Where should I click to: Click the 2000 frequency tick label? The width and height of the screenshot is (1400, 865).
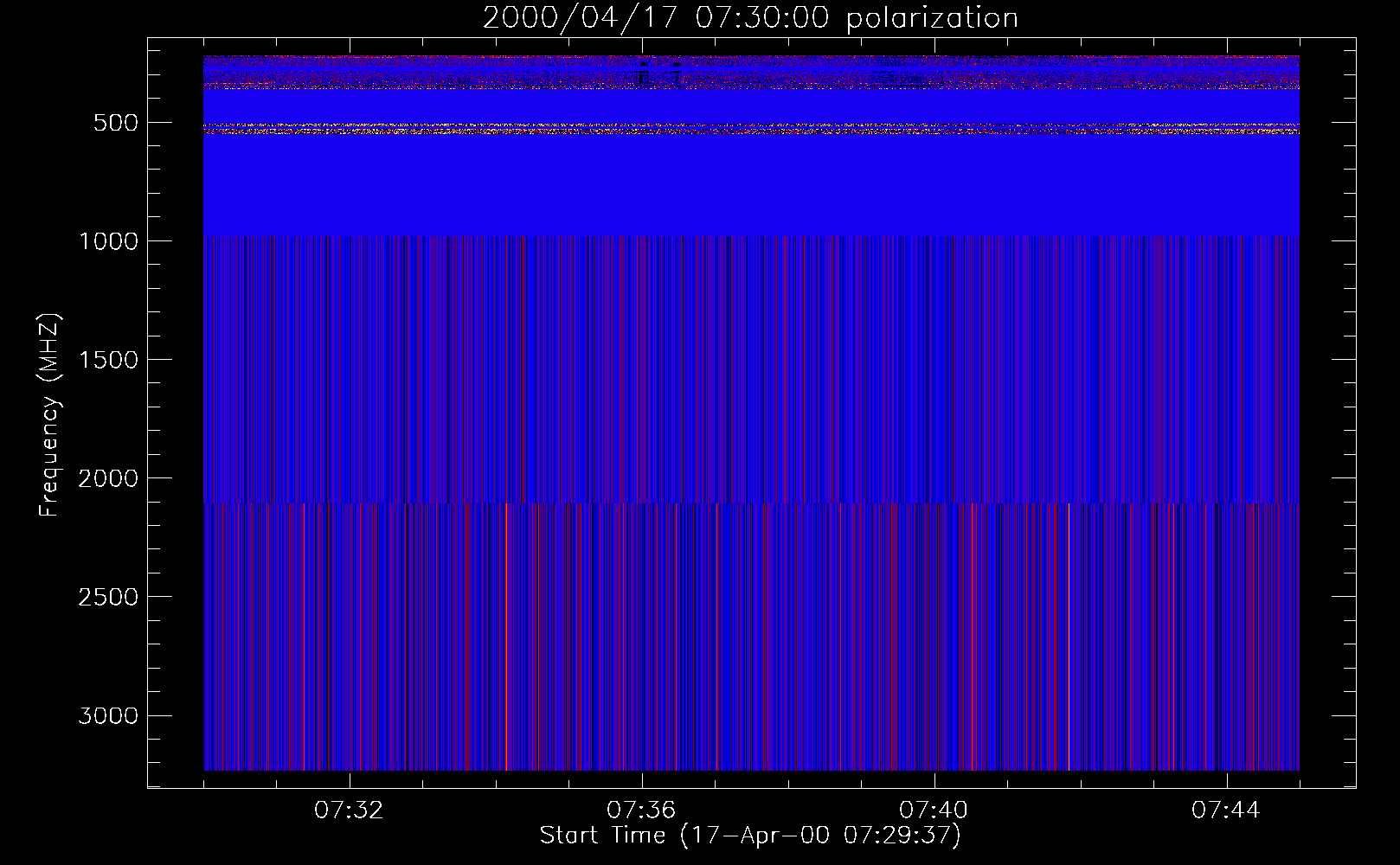108,478
